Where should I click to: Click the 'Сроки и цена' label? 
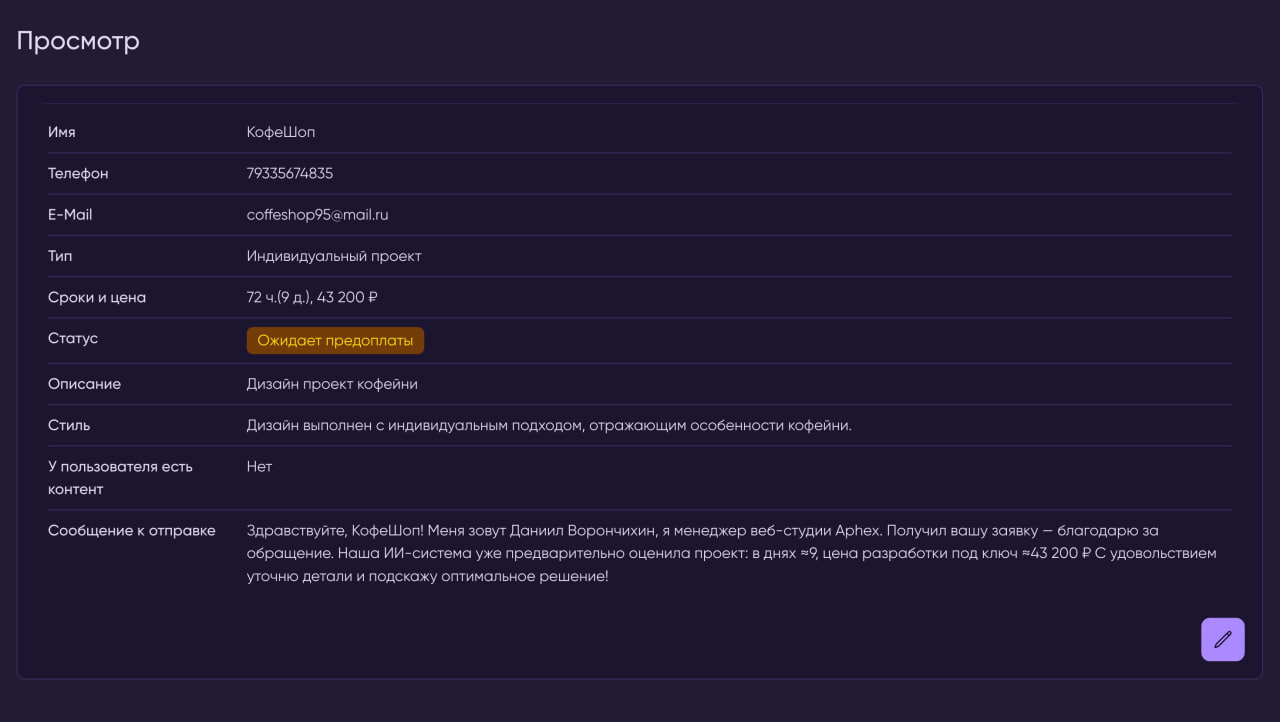coord(97,297)
